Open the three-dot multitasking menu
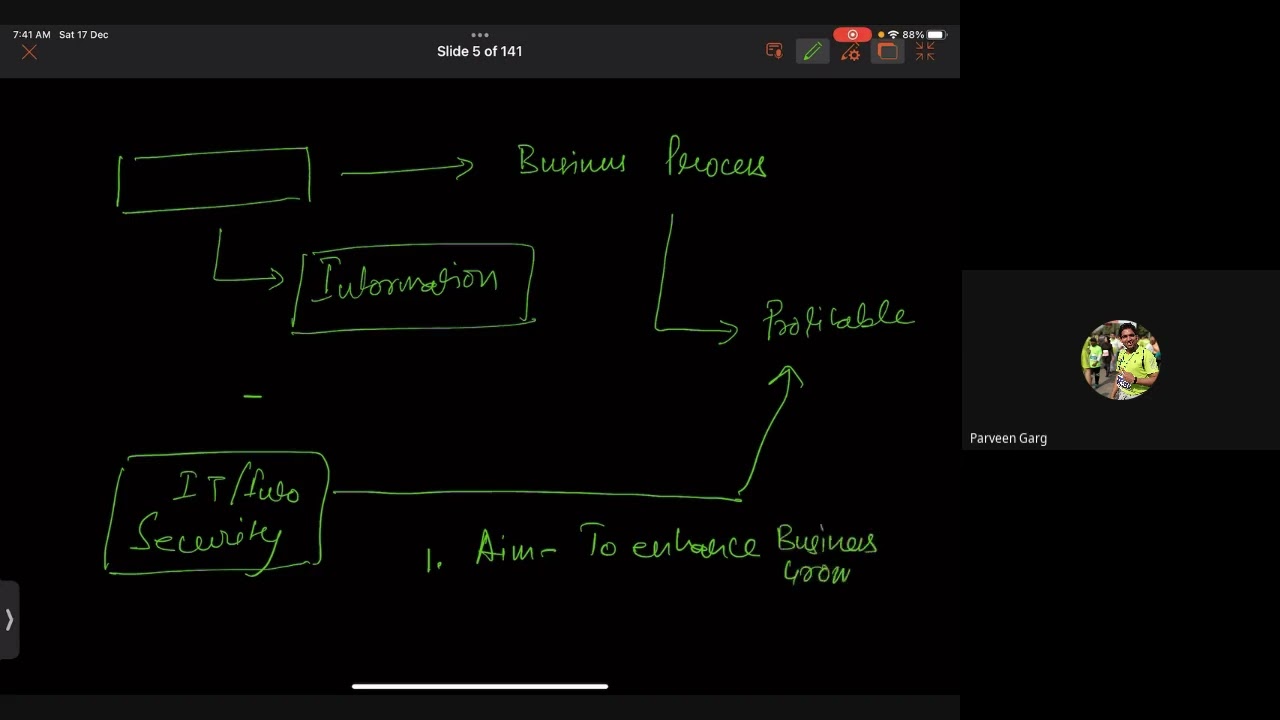This screenshot has height=720, width=1280. pos(480,34)
